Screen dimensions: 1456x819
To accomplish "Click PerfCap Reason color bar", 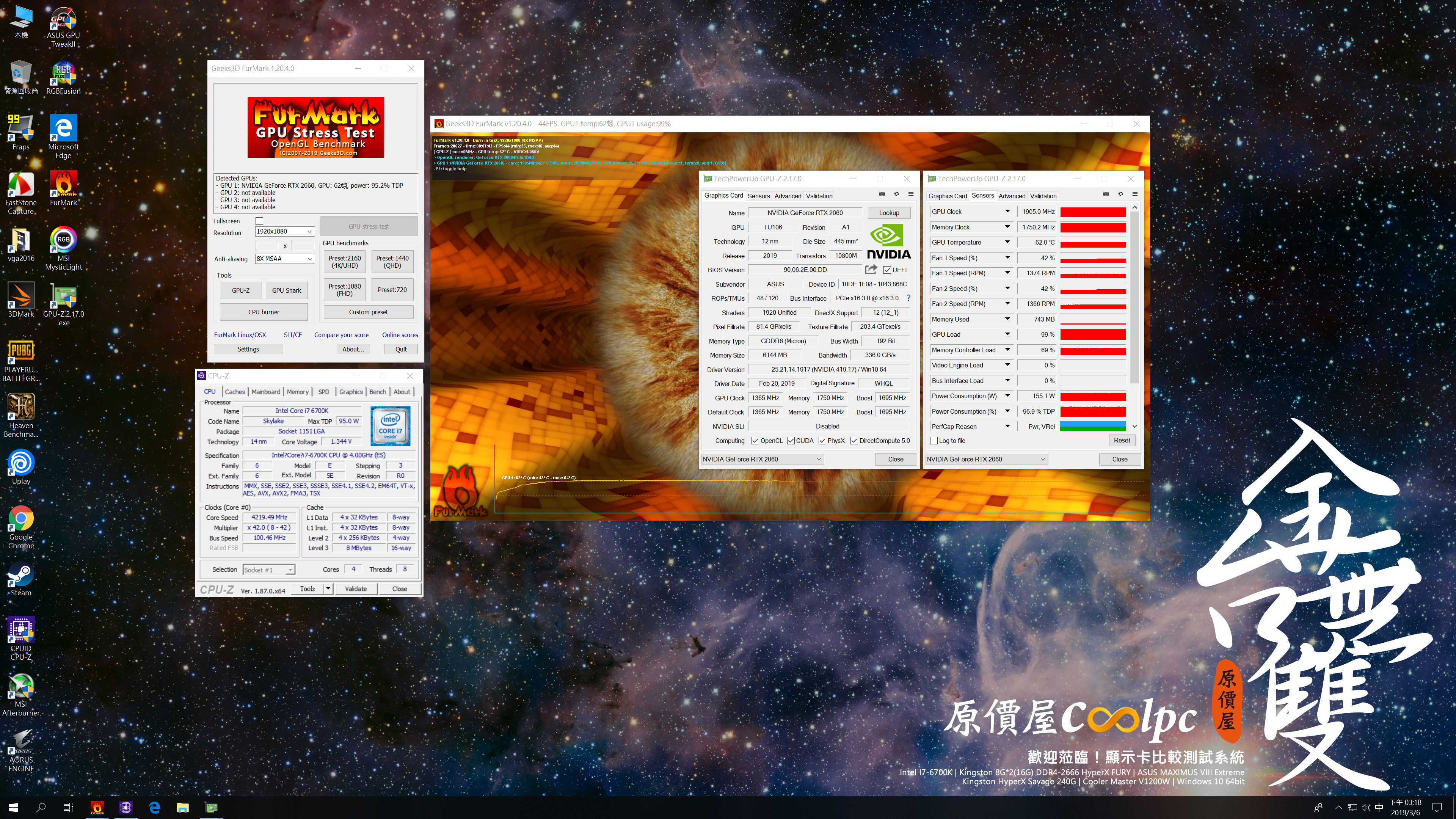I will point(1092,426).
